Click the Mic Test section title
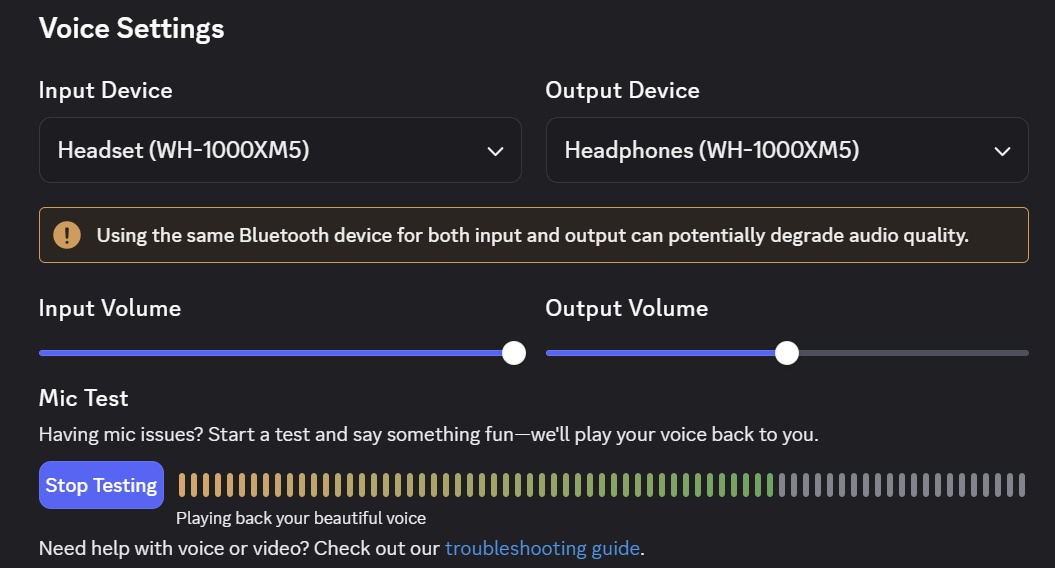The image size is (1055, 568). click(83, 398)
